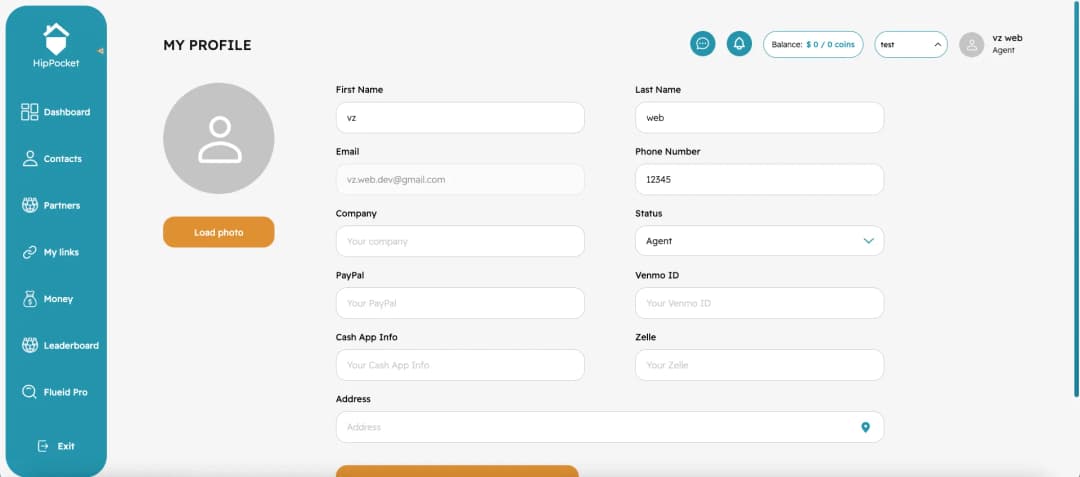Open the Status Agent dropdown
Image resolution: width=1080 pixels, height=477 pixels.
click(x=759, y=241)
